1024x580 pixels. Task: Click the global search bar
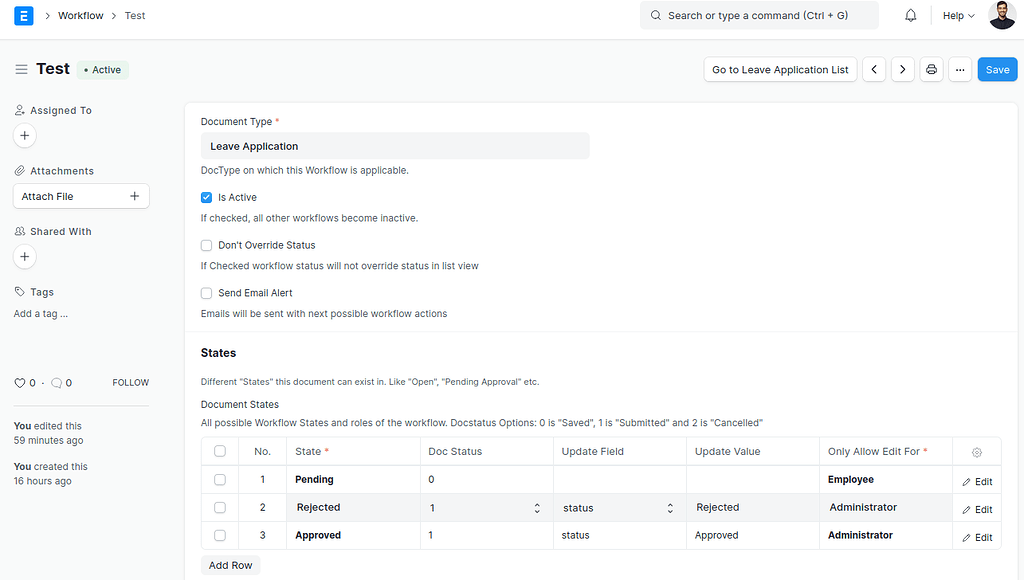pos(759,15)
